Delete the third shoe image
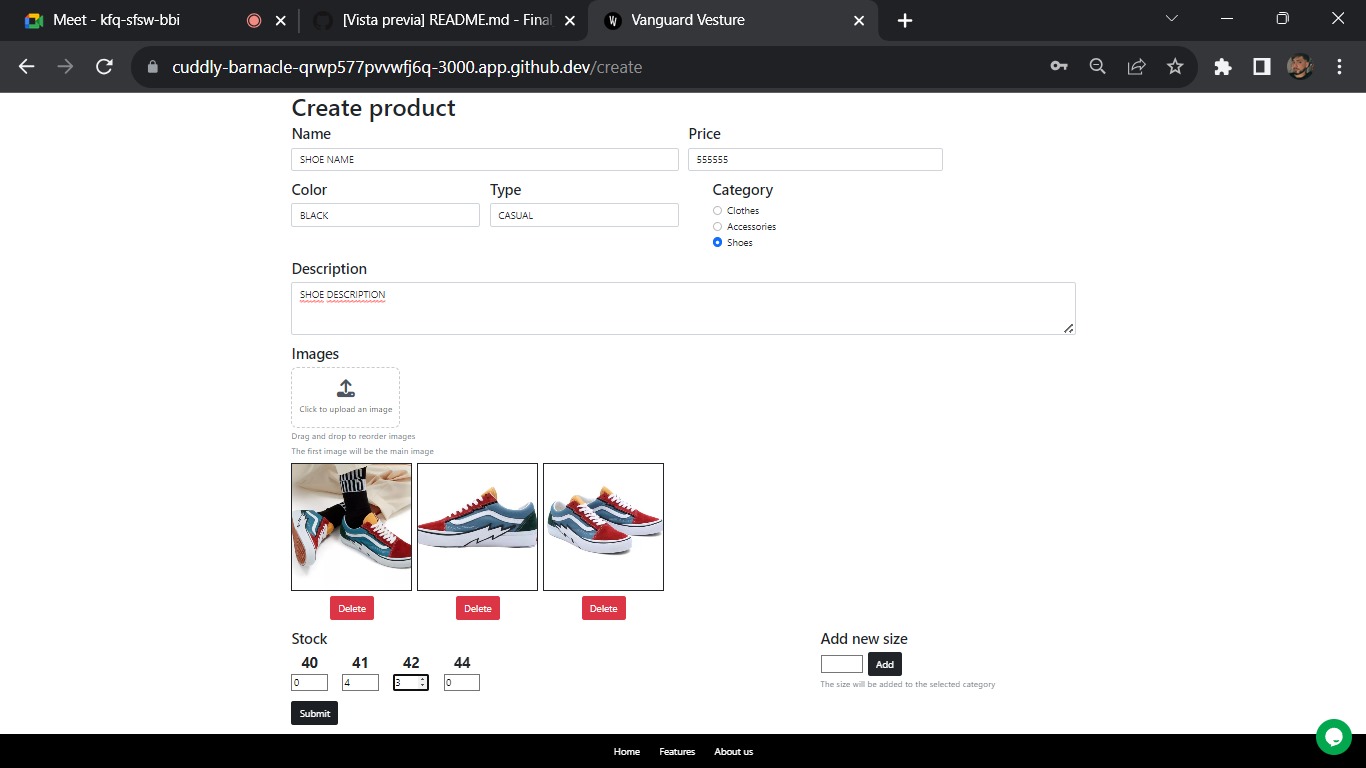 604,608
